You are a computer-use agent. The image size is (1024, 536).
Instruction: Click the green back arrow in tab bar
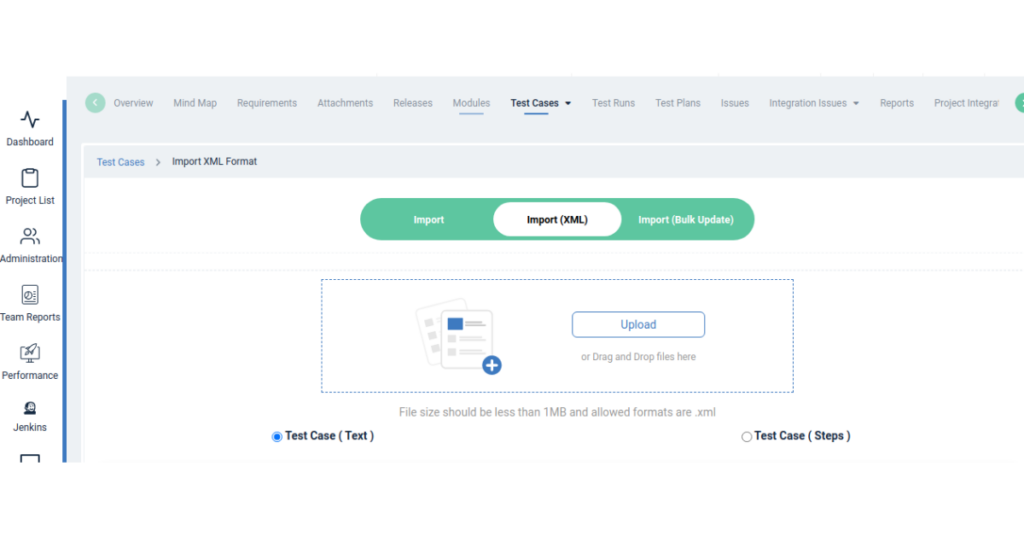pyautogui.click(x=95, y=103)
